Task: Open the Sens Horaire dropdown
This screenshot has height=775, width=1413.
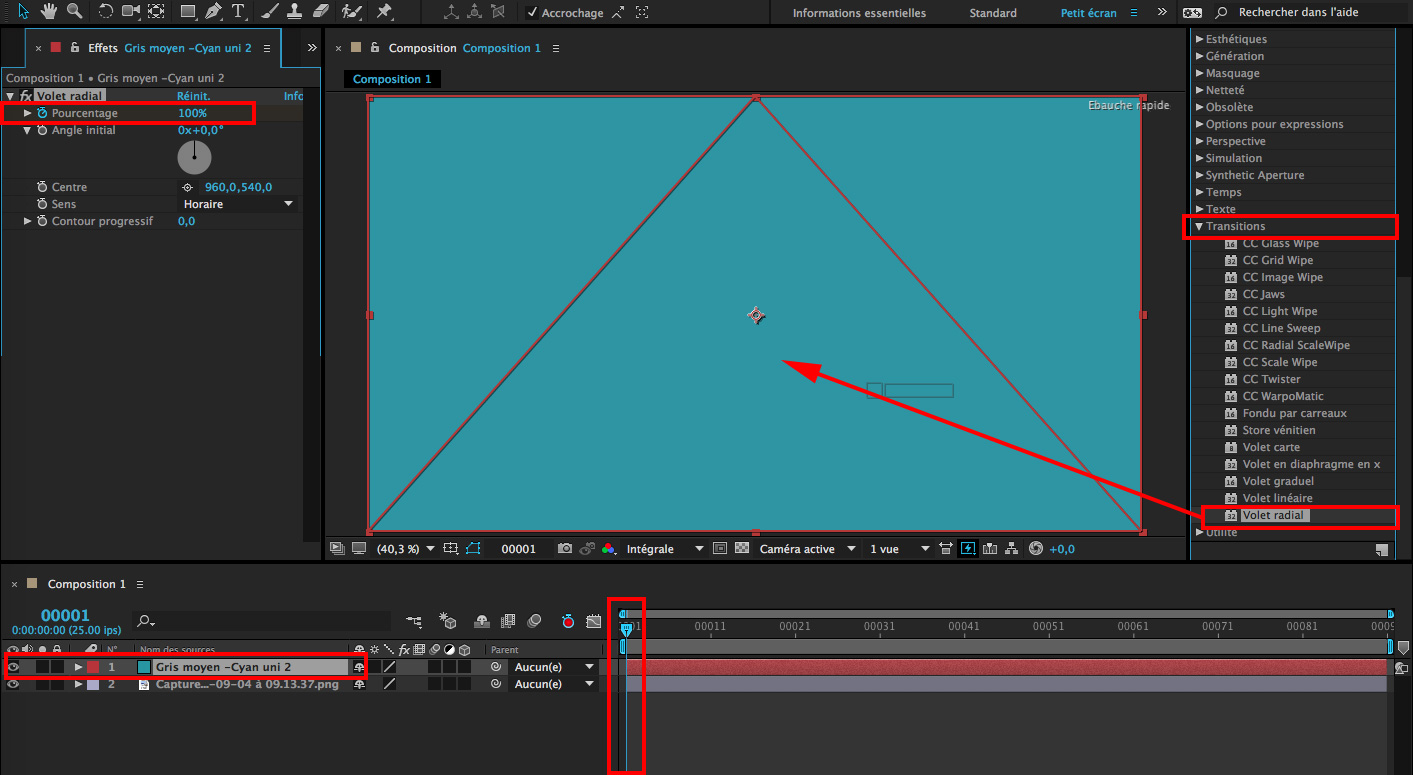Action: click(x=239, y=204)
